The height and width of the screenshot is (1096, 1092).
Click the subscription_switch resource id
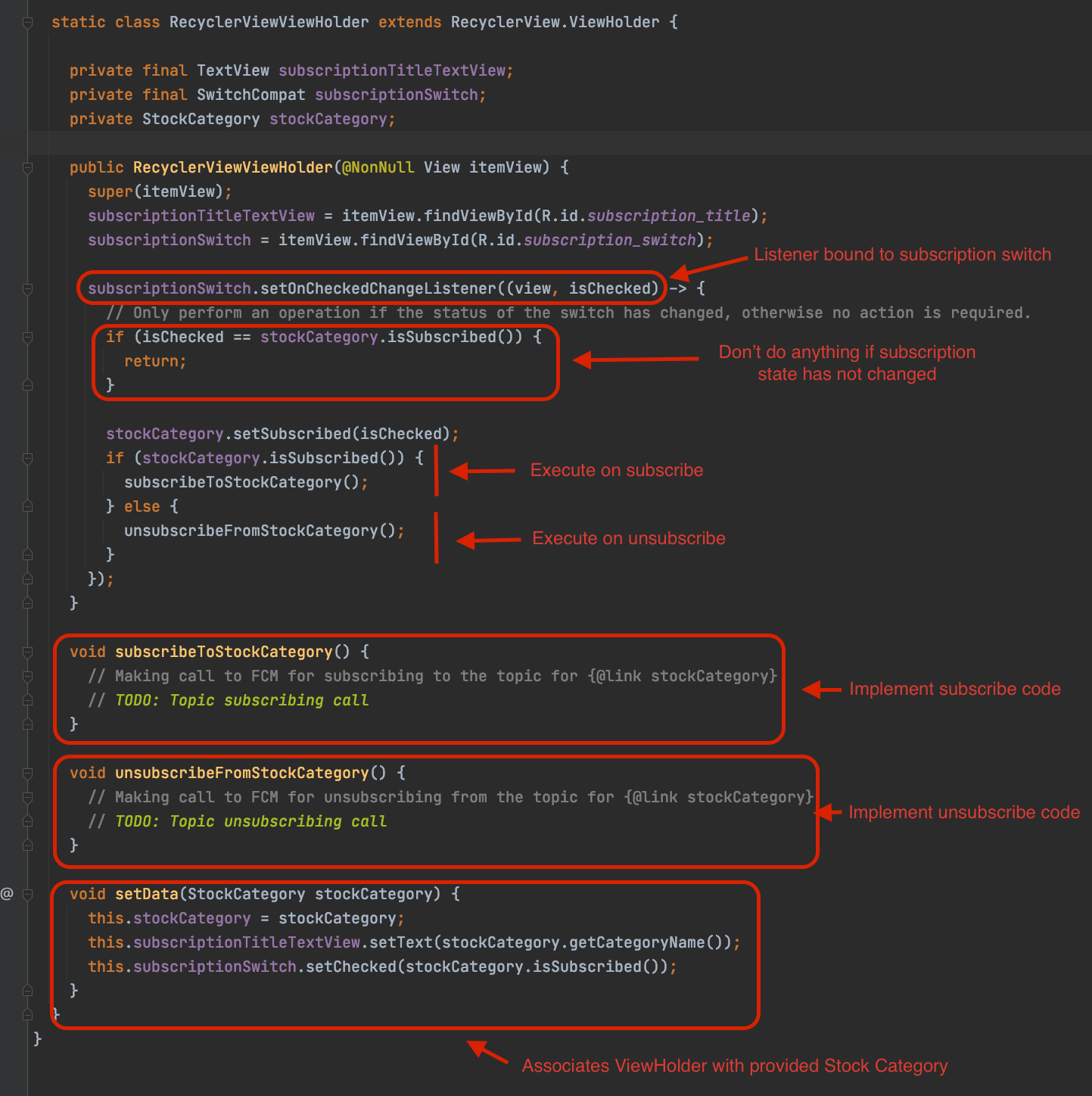[x=609, y=240]
